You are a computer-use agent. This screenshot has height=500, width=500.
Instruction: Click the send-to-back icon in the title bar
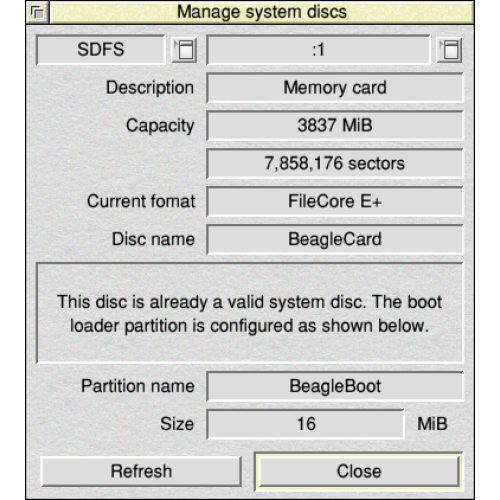coord(38,13)
